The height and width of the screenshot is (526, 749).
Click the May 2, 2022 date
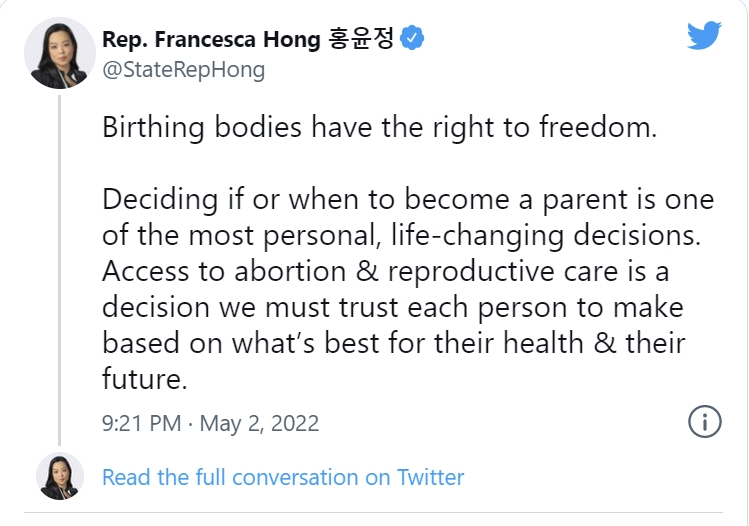point(259,424)
